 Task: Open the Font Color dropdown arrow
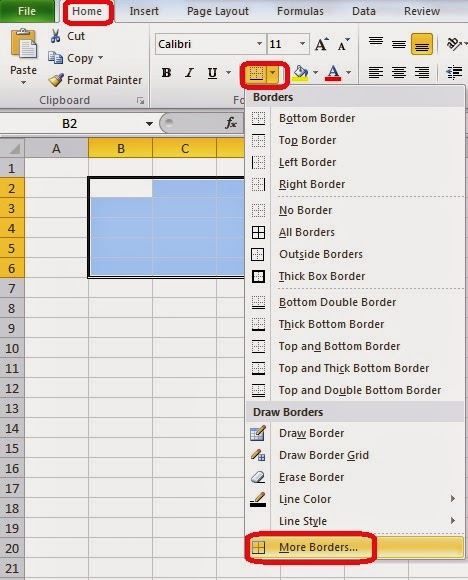click(x=349, y=72)
